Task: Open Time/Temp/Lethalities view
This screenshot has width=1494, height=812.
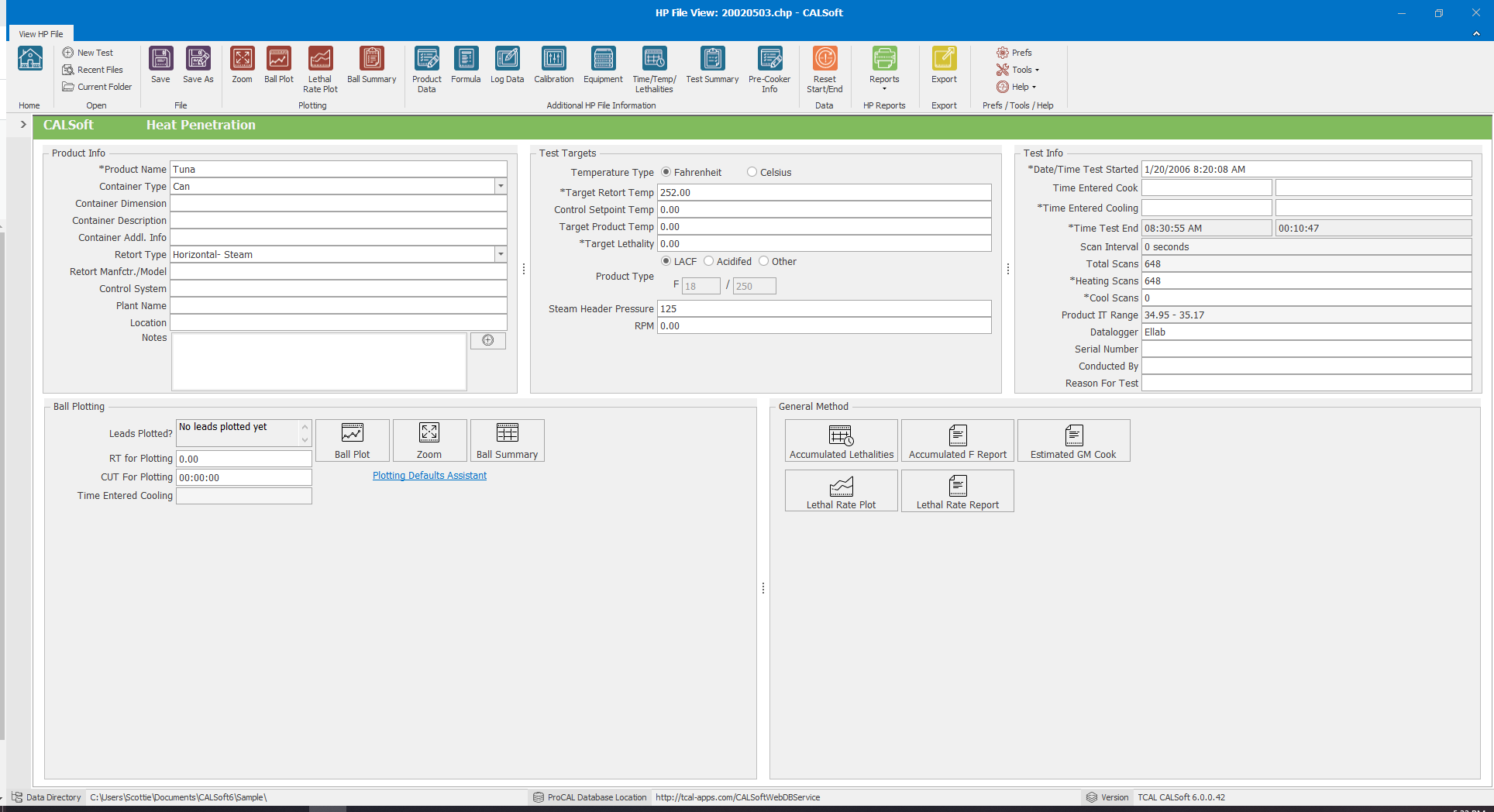Action: click(x=654, y=70)
